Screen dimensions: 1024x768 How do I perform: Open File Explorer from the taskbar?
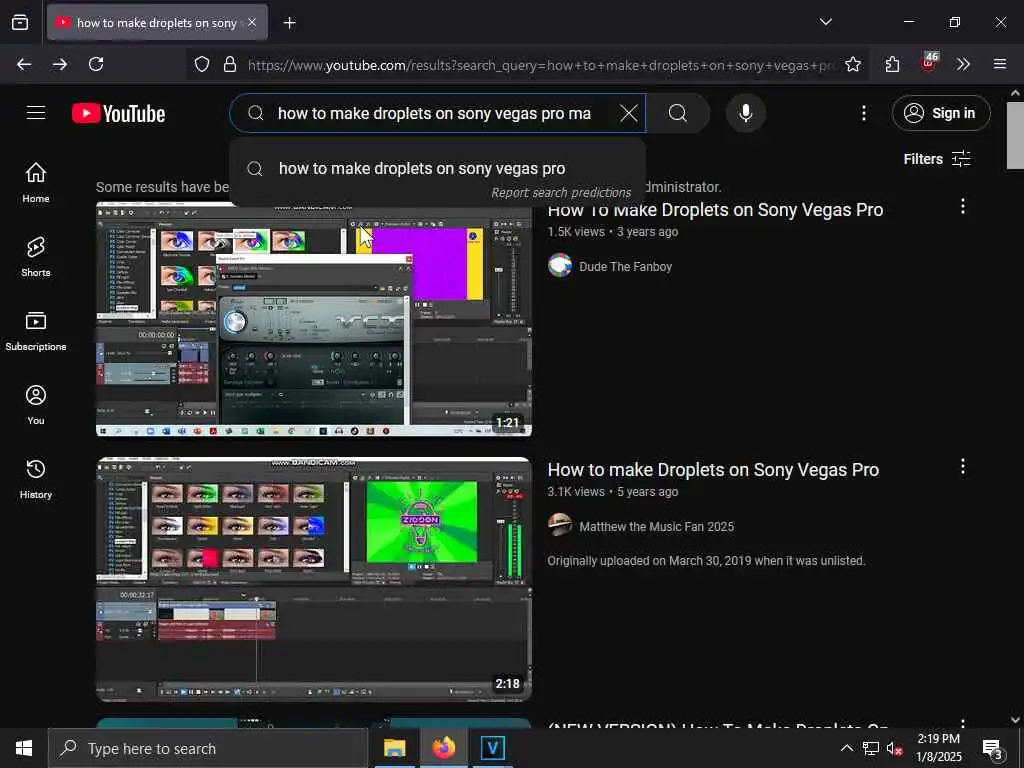coord(394,748)
